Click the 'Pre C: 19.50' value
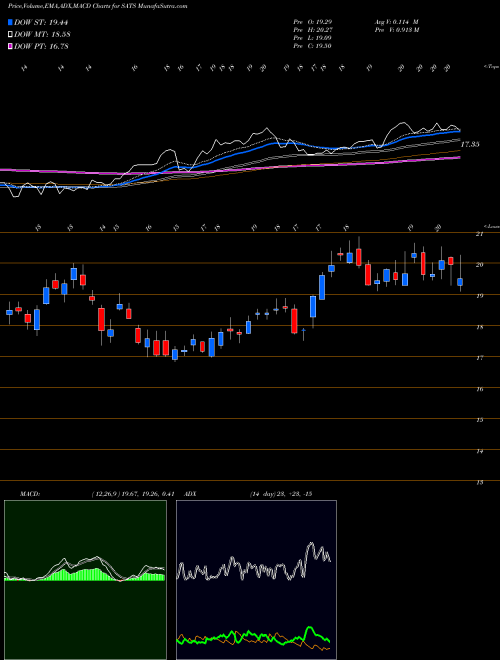500x660 pixels. [x=313, y=46]
